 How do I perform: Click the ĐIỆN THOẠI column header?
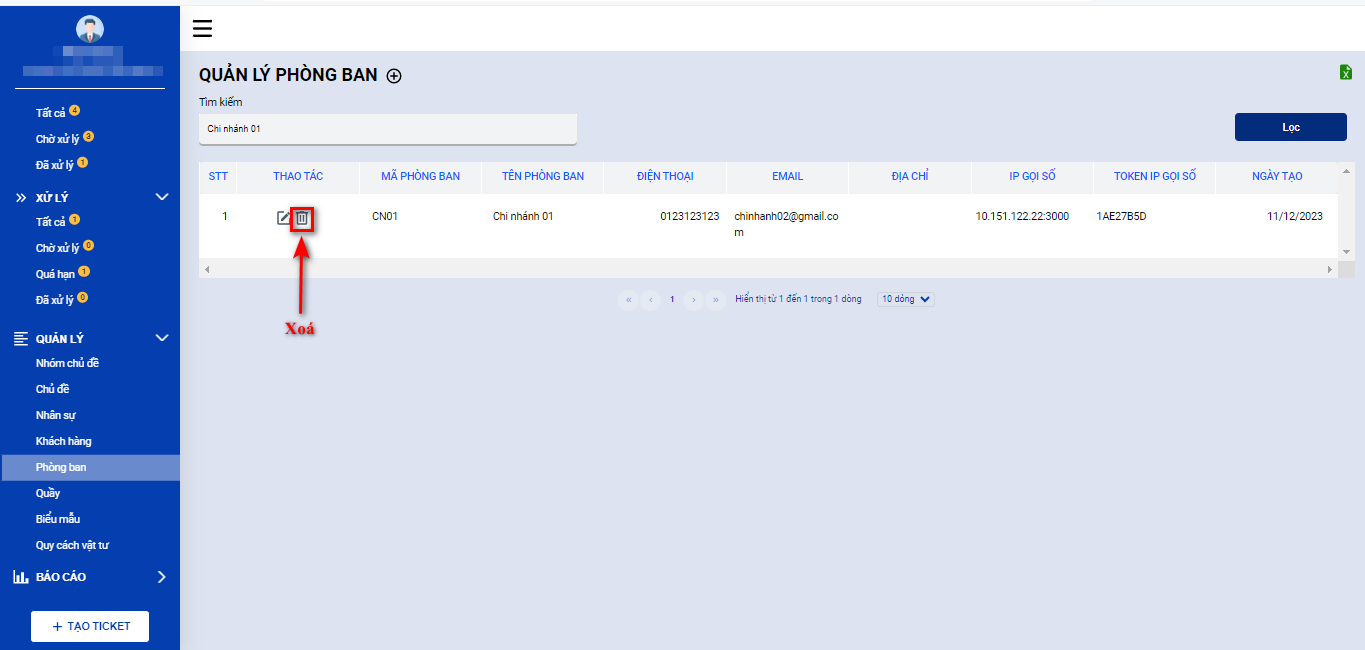coord(665,176)
